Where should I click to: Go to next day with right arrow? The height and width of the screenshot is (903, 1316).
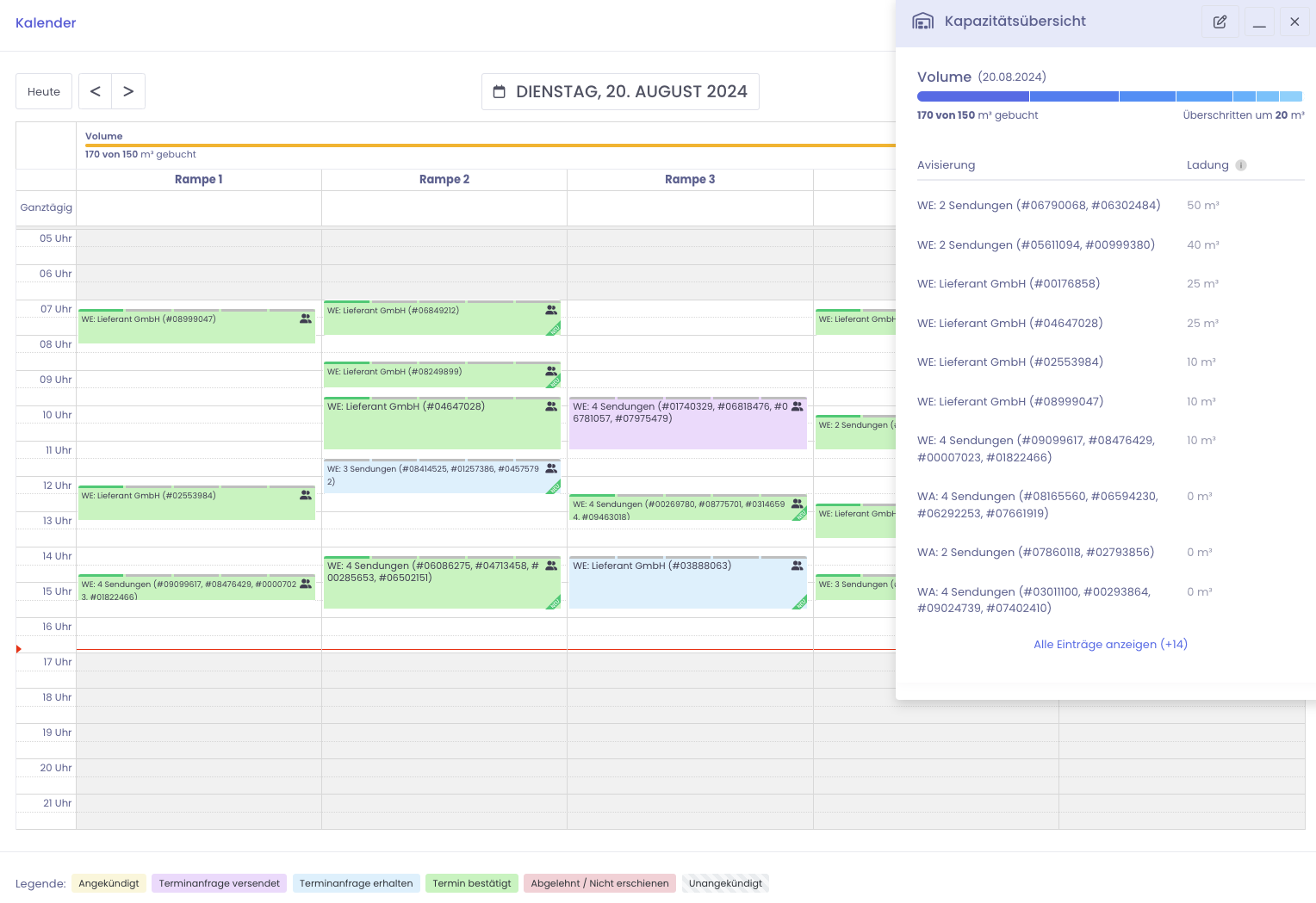pyautogui.click(x=128, y=91)
